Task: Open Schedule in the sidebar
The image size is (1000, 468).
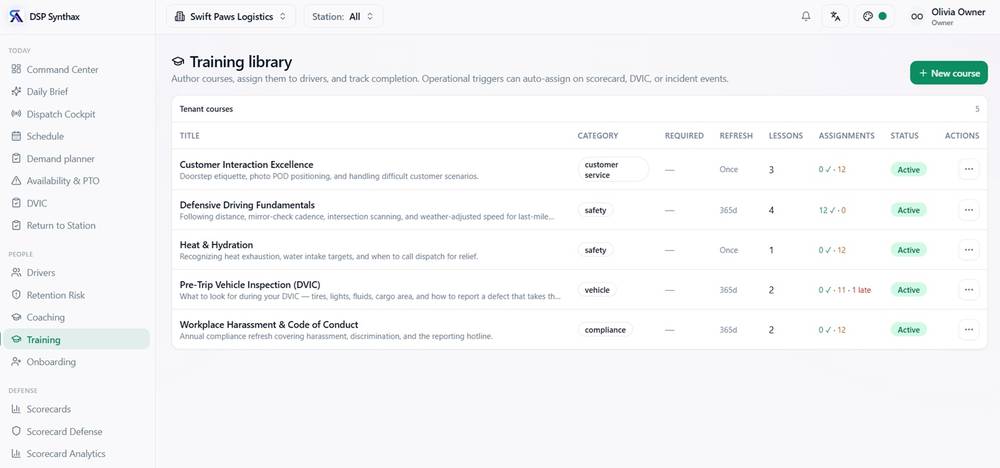Action: (77, 136)
